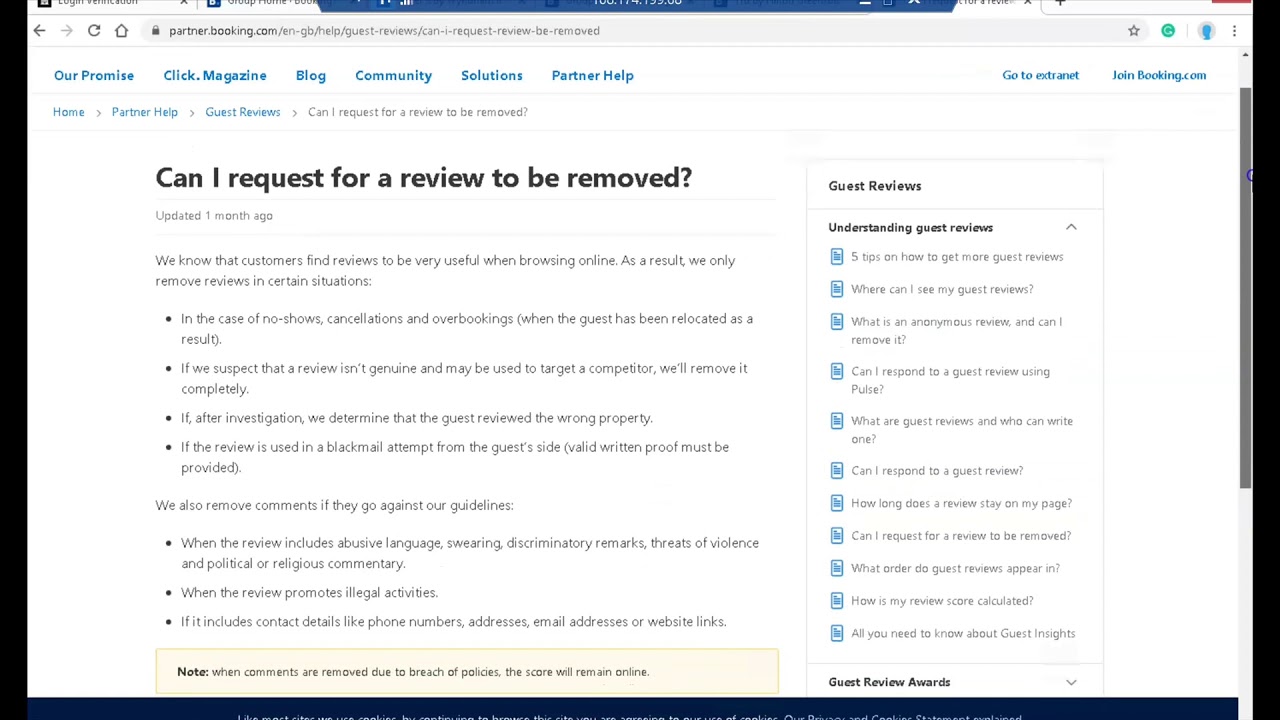Click the 'Guest Review Awards' heading
This screenshot has width=1280, height=720.
click(x=889, y=682)
